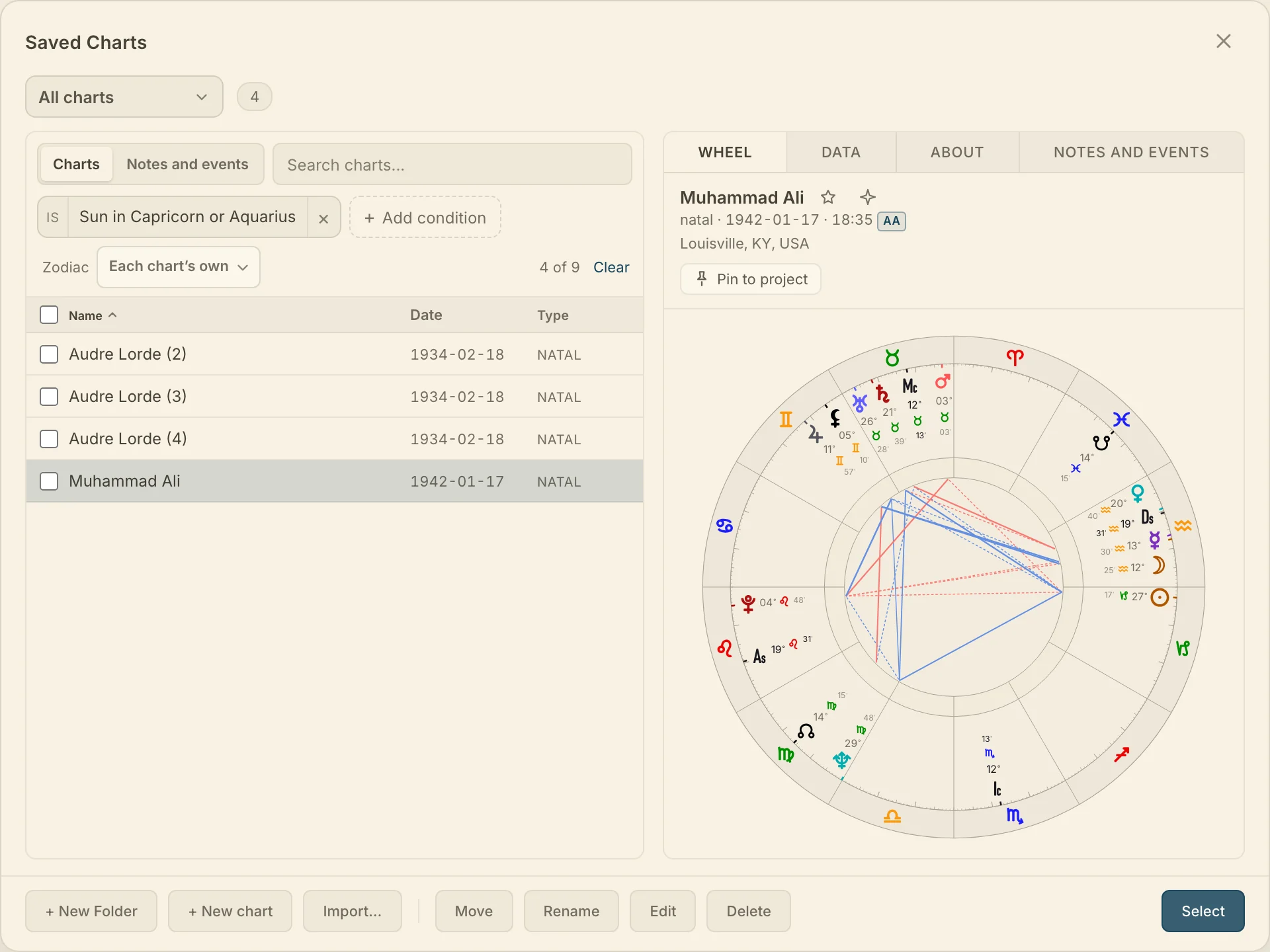Click the Sun in Capricorn or Aquarius condition
The image size is (1270, 952).
click(187, 217)
